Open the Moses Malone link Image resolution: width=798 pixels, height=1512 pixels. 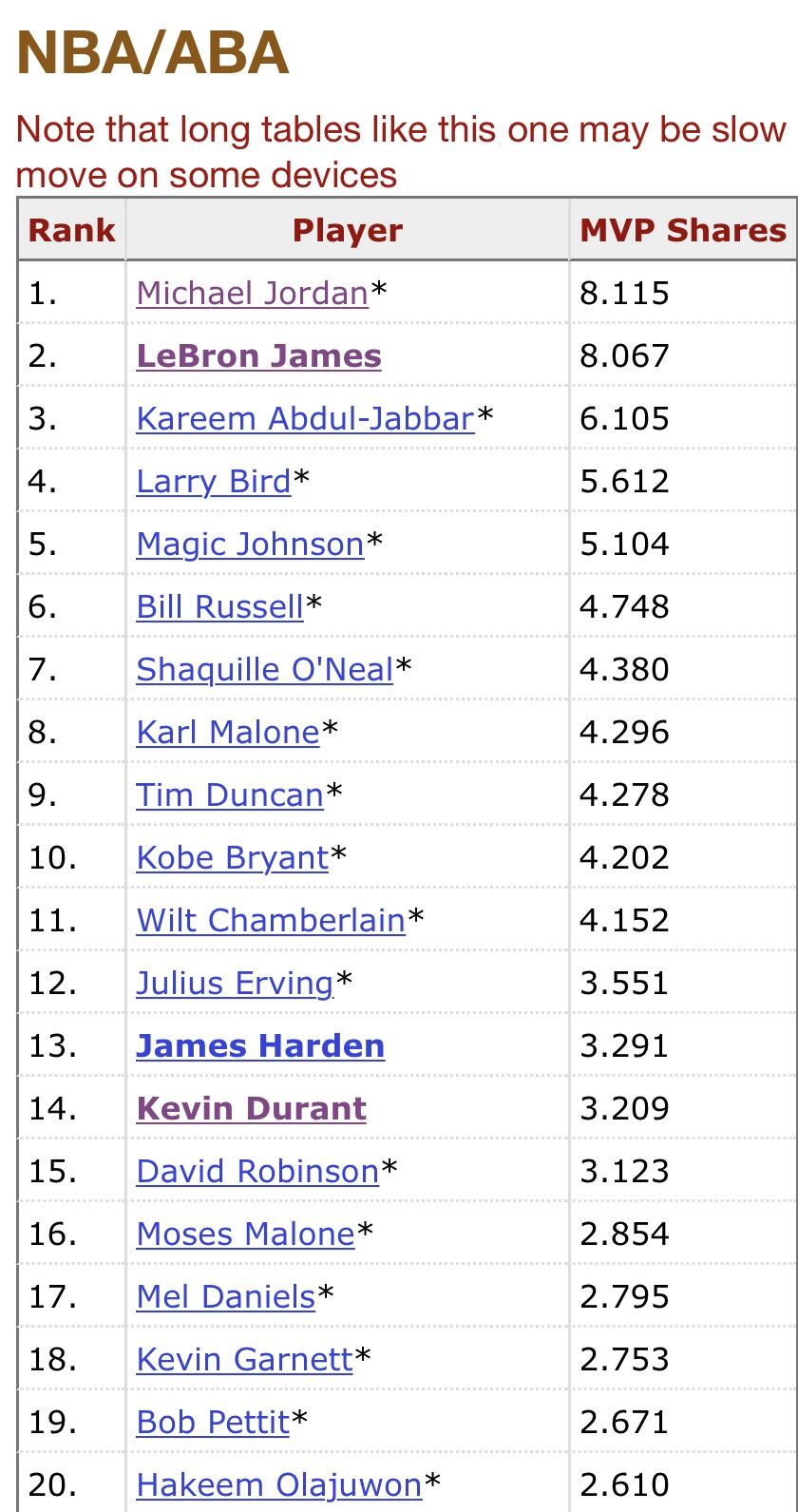245,1234
